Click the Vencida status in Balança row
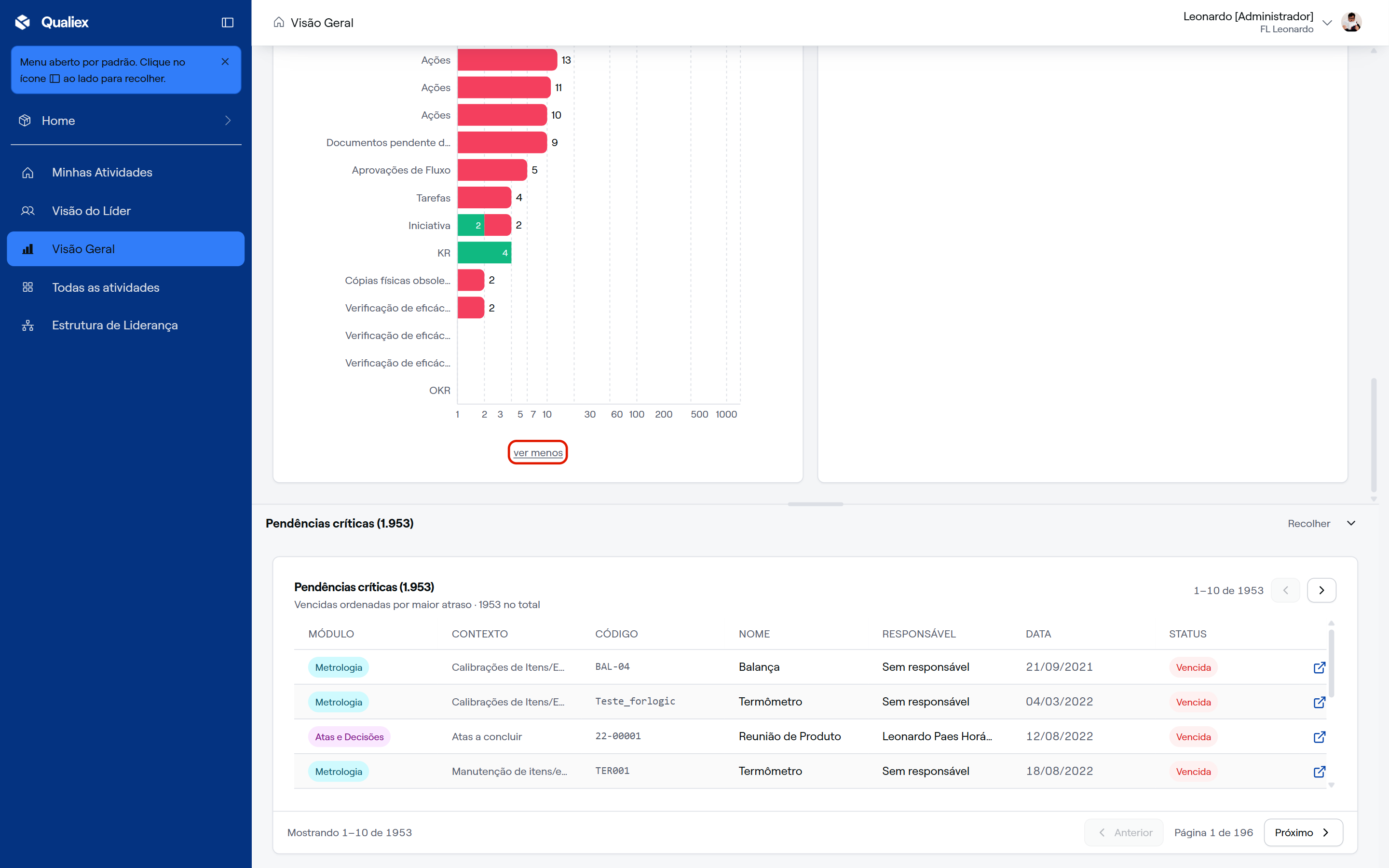1389x868 pixels. point(1193,667)
